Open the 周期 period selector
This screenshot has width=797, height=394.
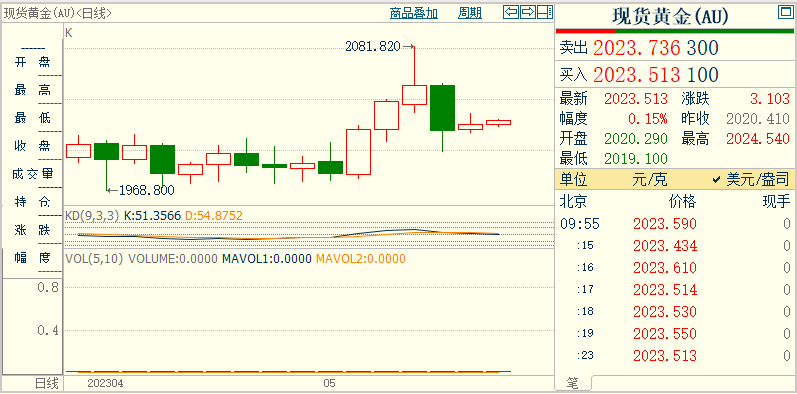(470, 13)
